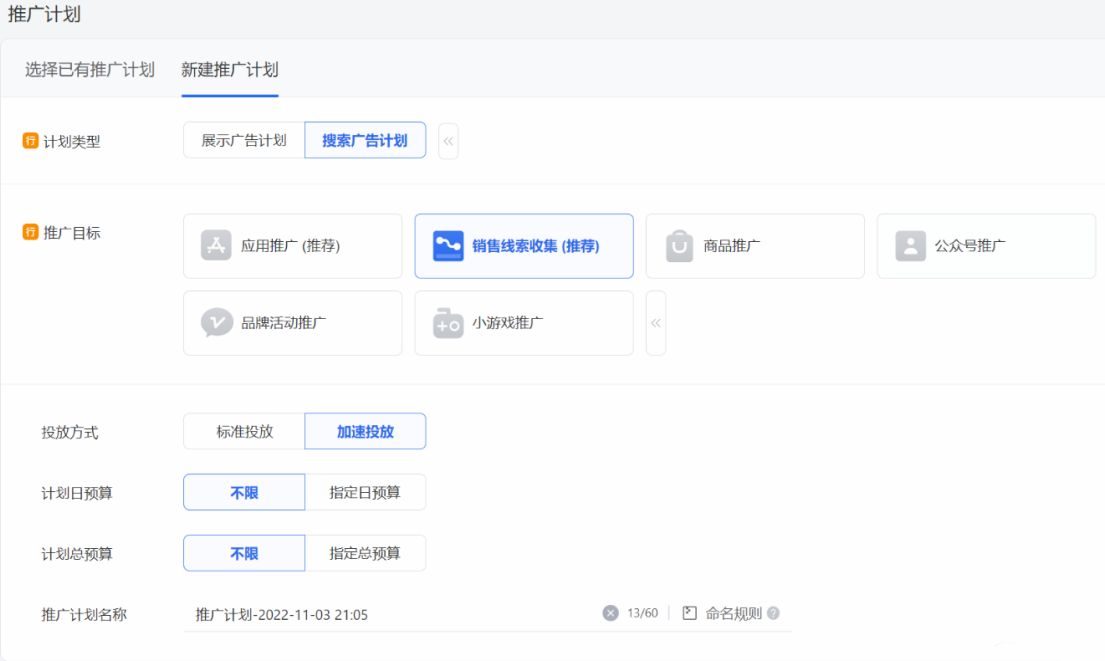Collapse the 计划类型 options with the chevron
This screenshot has width=1105, height=661.
point(448,140)
